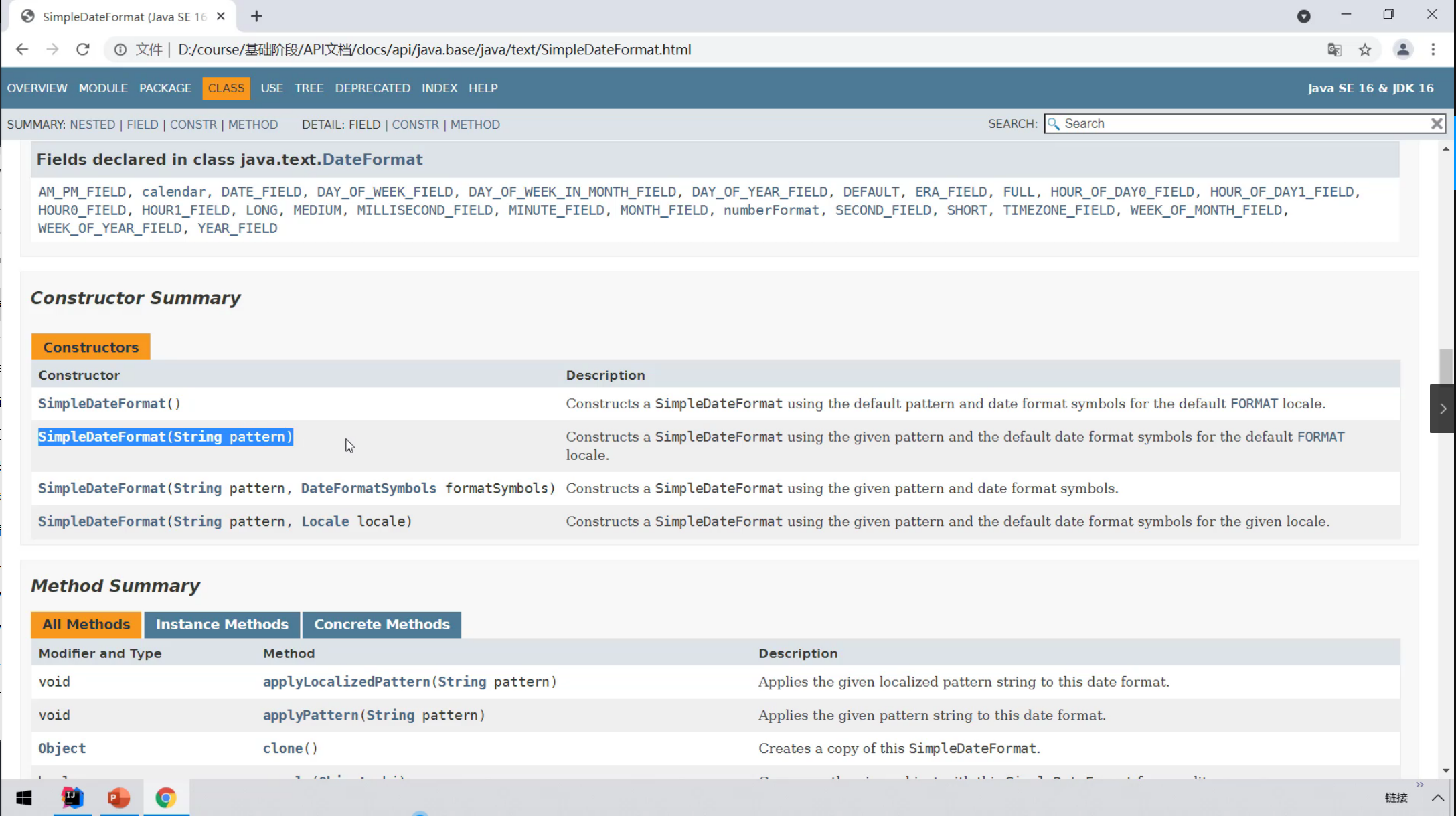
Task: Click the vertical page scrollbar thumb
Action: point(1446,365)
